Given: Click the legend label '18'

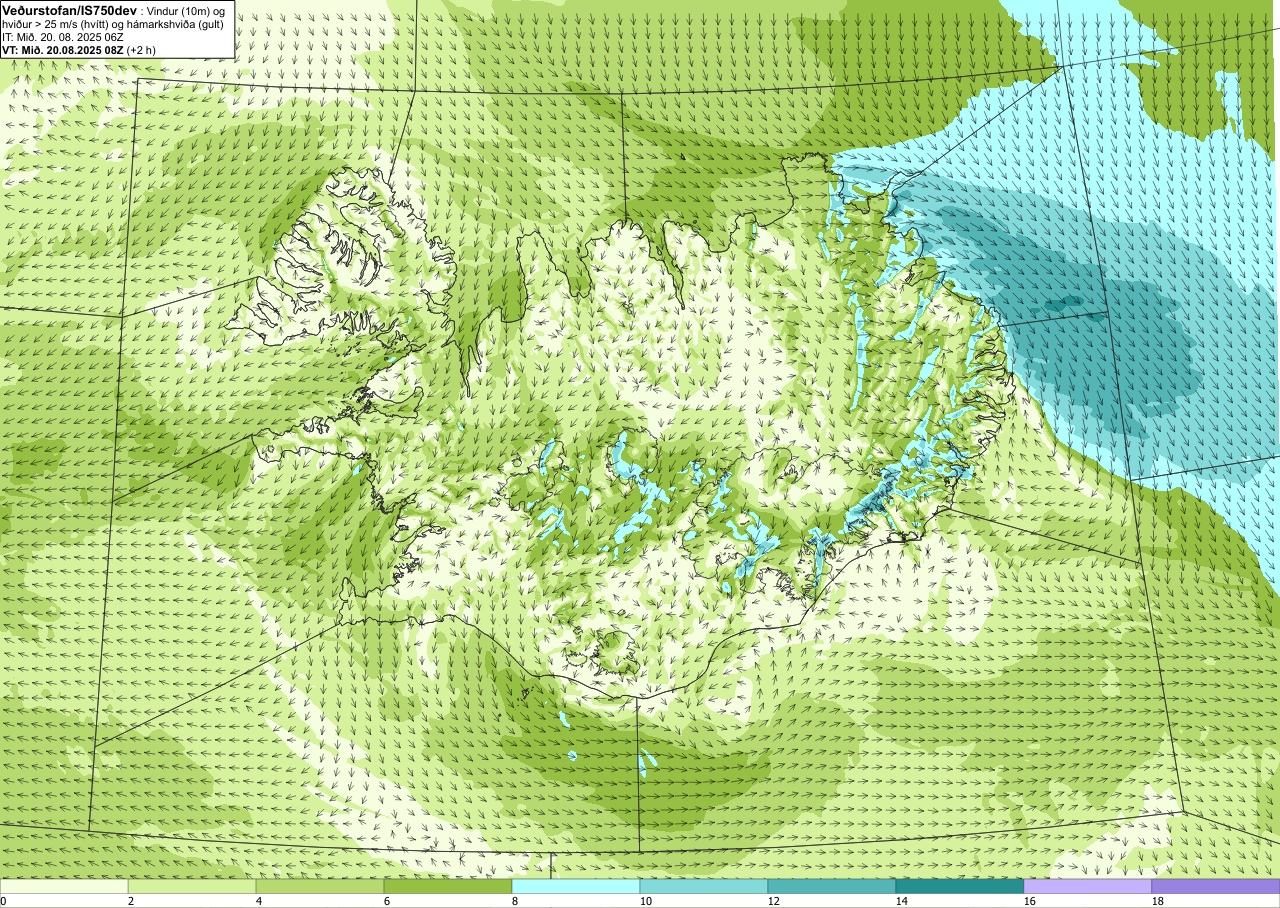Looking at the screenshot, I should point(1158,901).
